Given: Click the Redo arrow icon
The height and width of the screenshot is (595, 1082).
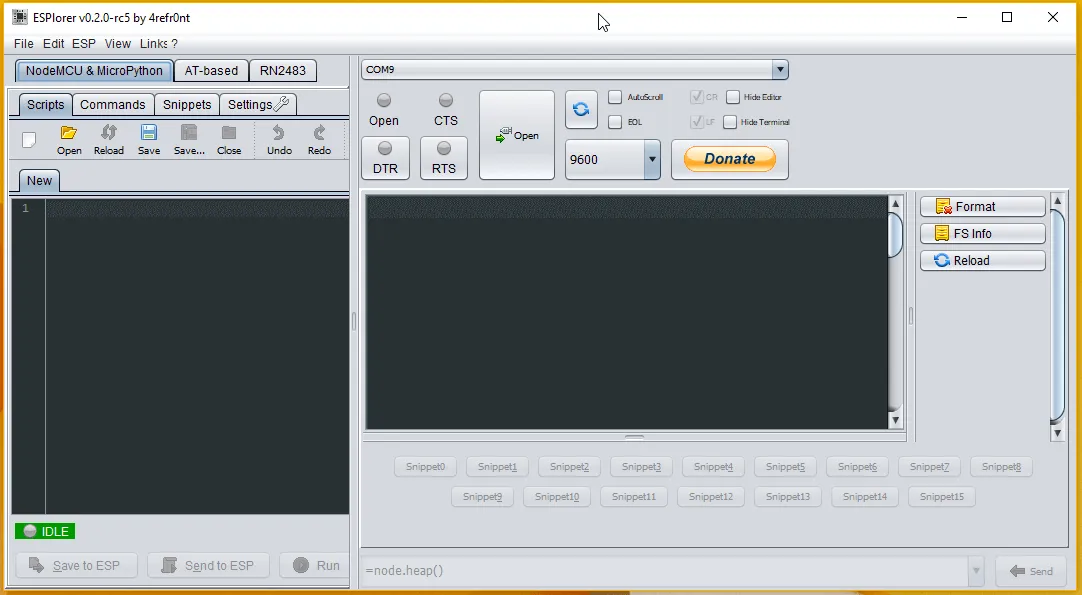Looking at the screenshot, I should (x=319, y=134).
